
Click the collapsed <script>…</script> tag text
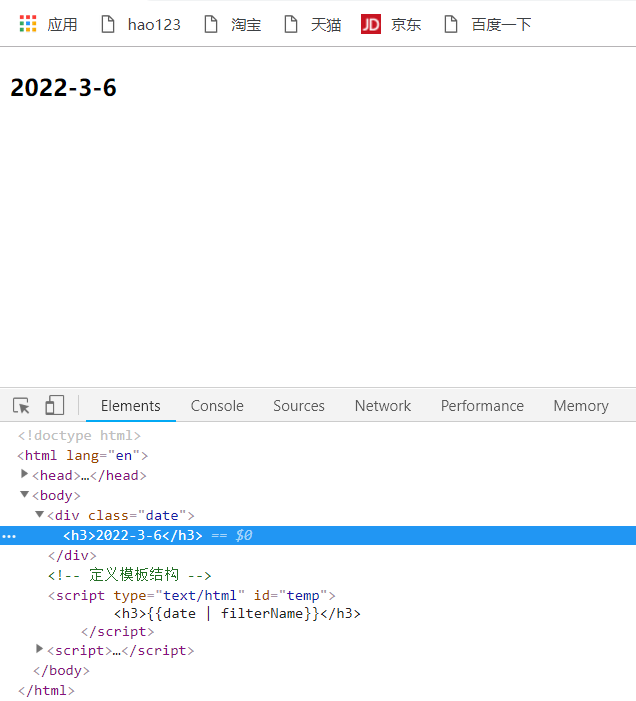pos(121,650)
